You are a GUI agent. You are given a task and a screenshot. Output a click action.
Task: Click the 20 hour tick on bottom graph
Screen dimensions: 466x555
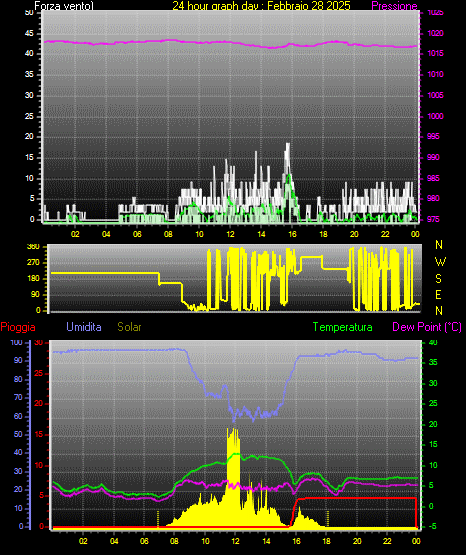point(357,541)
